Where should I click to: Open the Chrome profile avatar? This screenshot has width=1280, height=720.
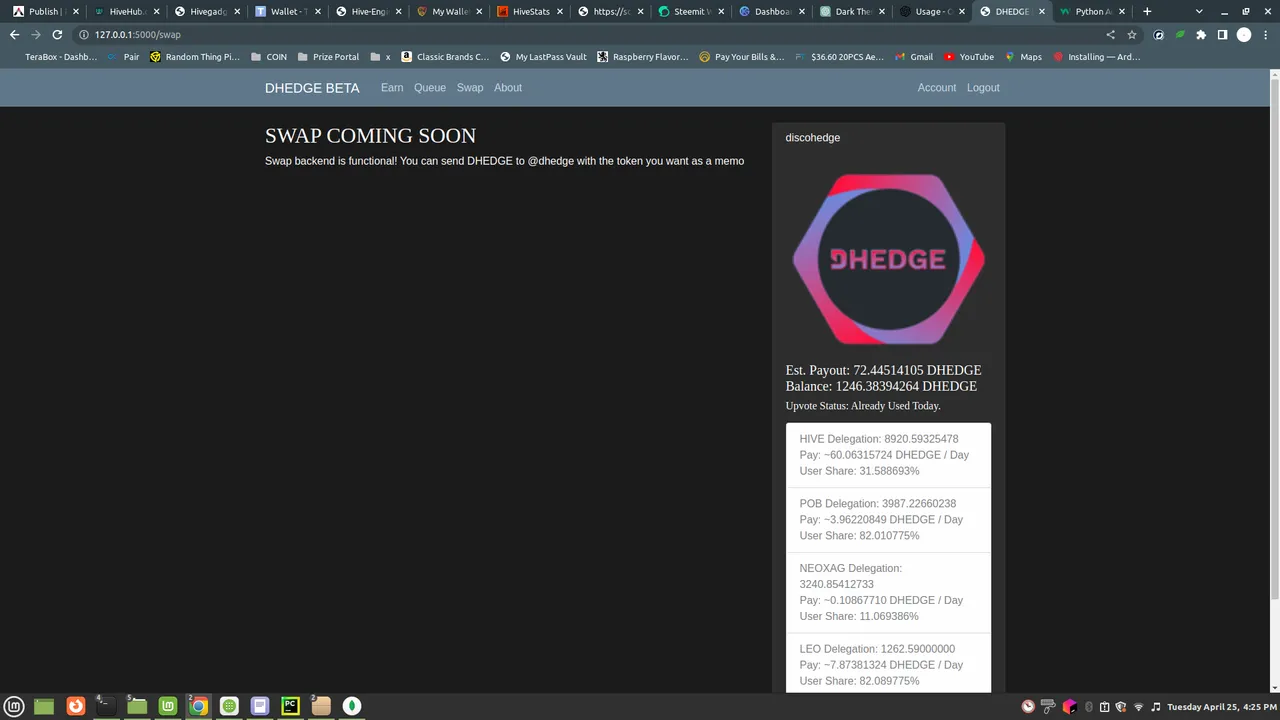[1244, 34]
